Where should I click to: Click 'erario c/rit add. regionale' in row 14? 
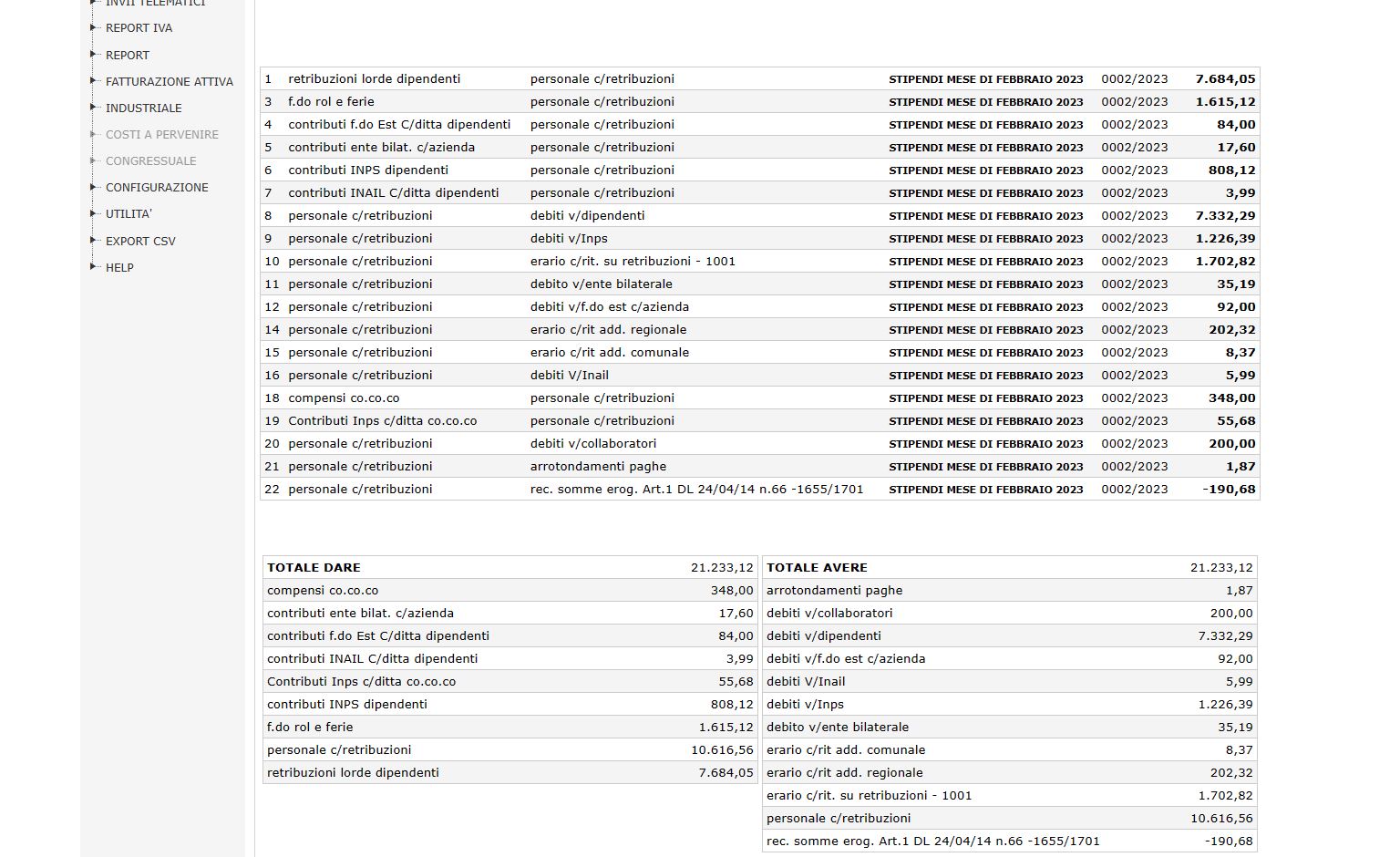point(609,329)
